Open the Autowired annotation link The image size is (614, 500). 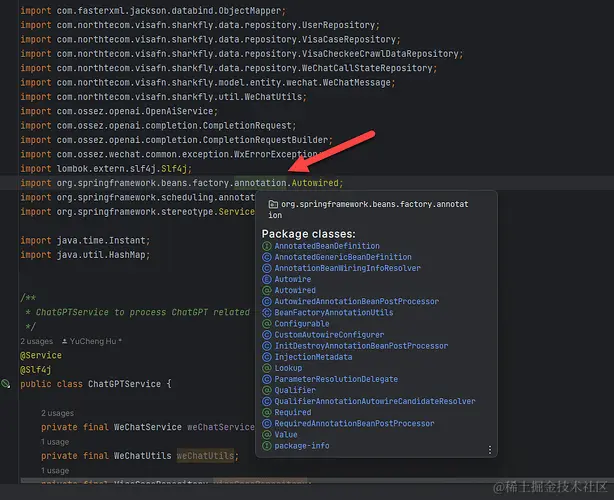(295, 290)
